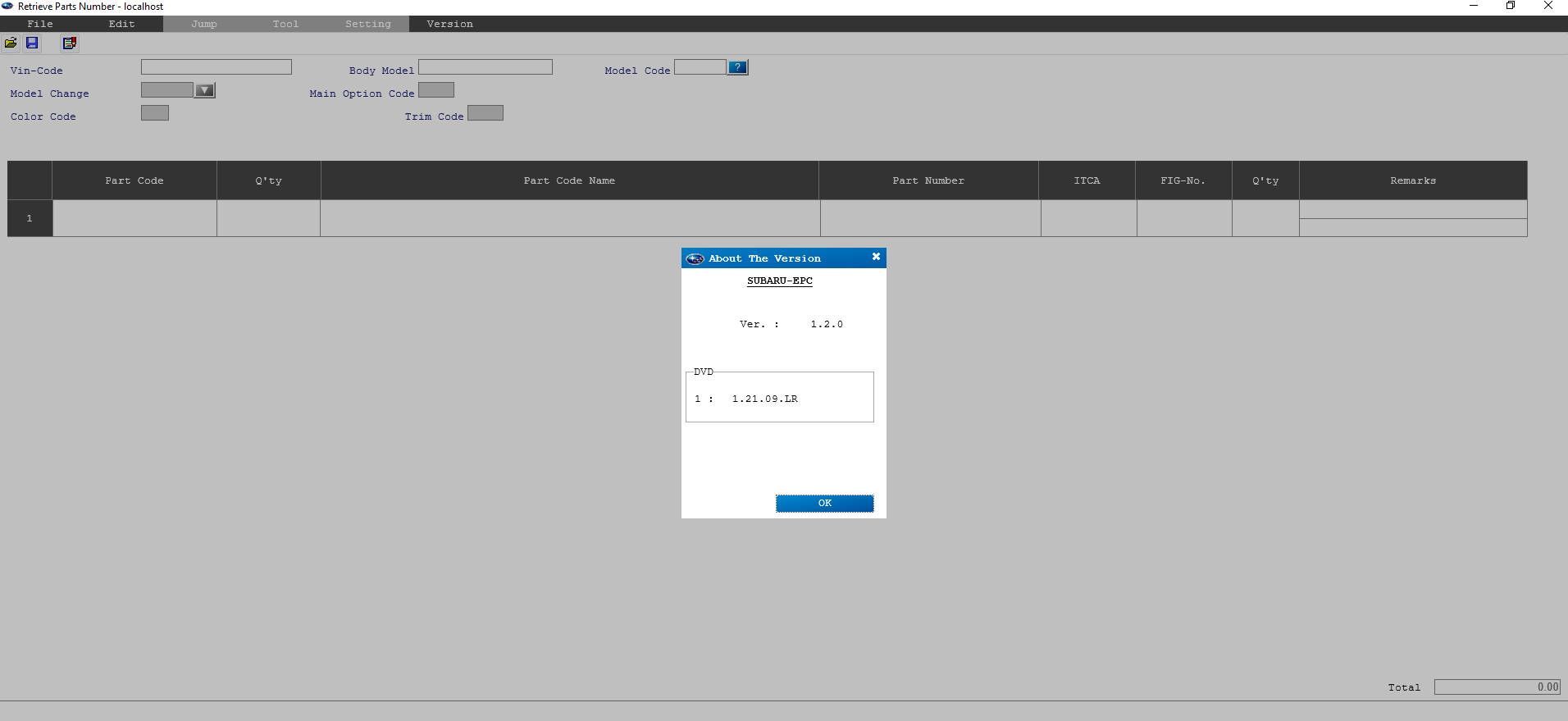Click the Model Code input field
1568x721 pixels.
tap(700, 67)
